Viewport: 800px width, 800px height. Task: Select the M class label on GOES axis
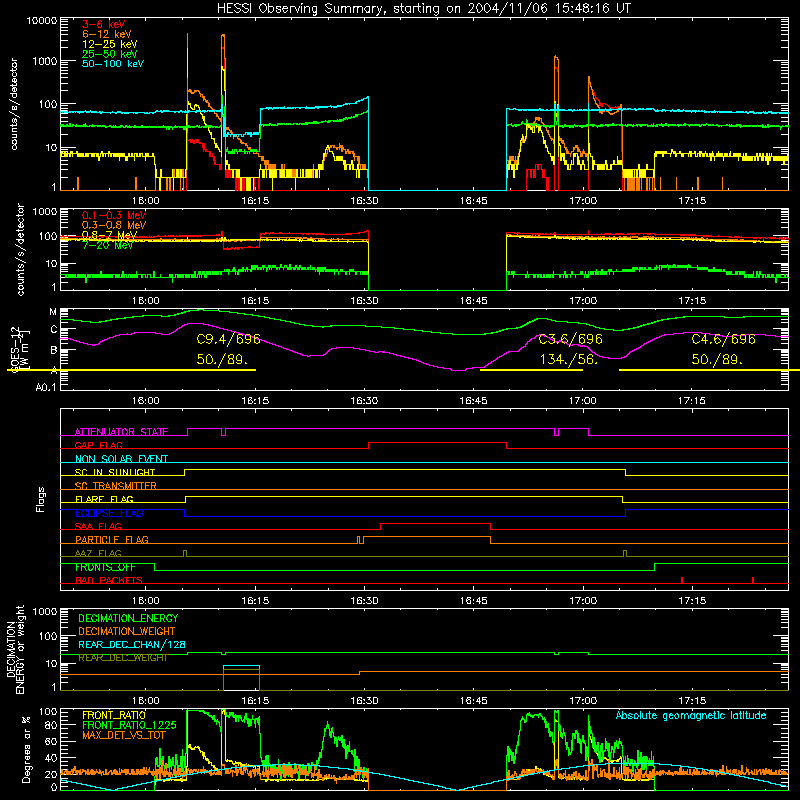[53, 312]
